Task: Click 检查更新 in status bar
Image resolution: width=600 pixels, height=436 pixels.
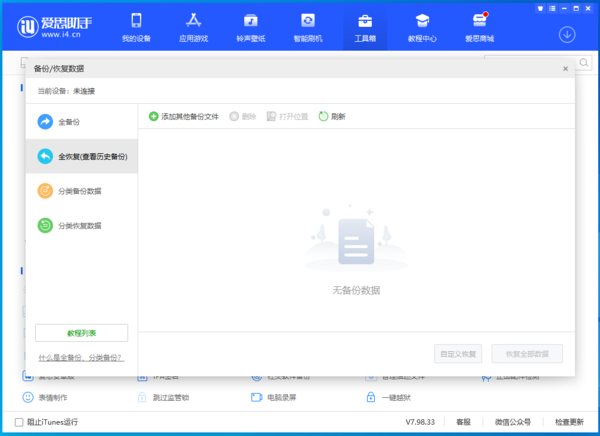Action: 569,422
